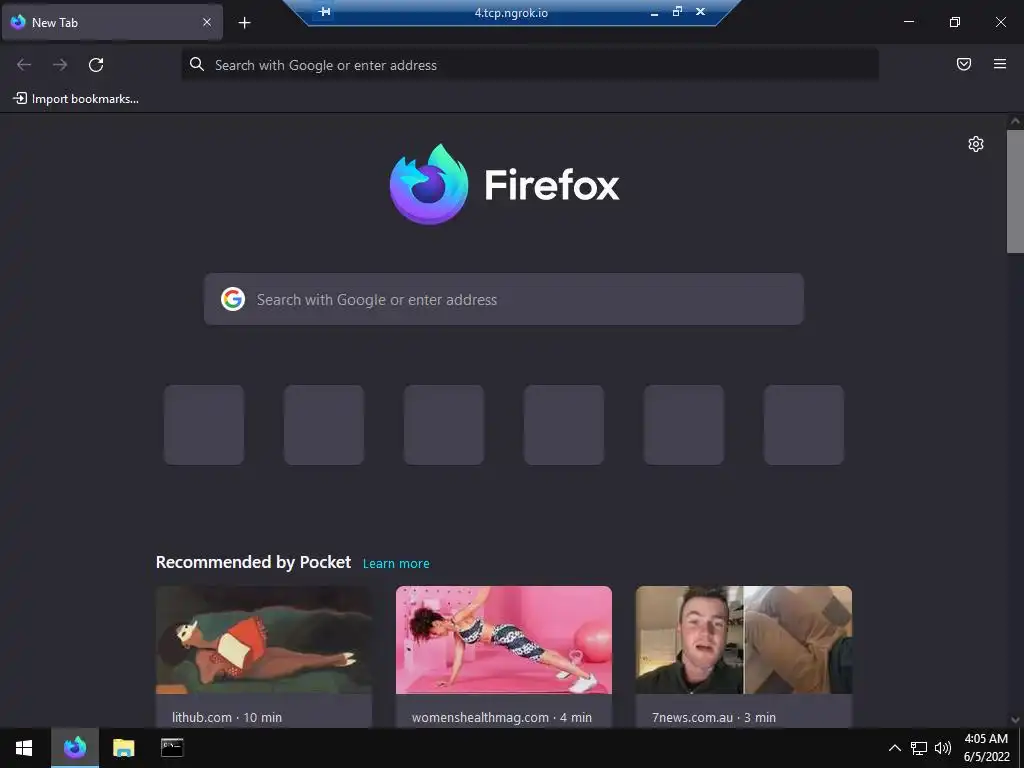Viewport: 1024px width, 768px height.
Task: Show hidden system tray icons
Action: [x=895, y=748]
